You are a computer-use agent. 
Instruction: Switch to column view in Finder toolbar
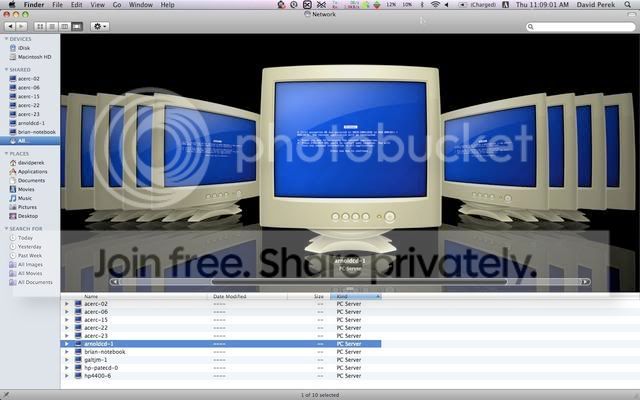point(64,27)
